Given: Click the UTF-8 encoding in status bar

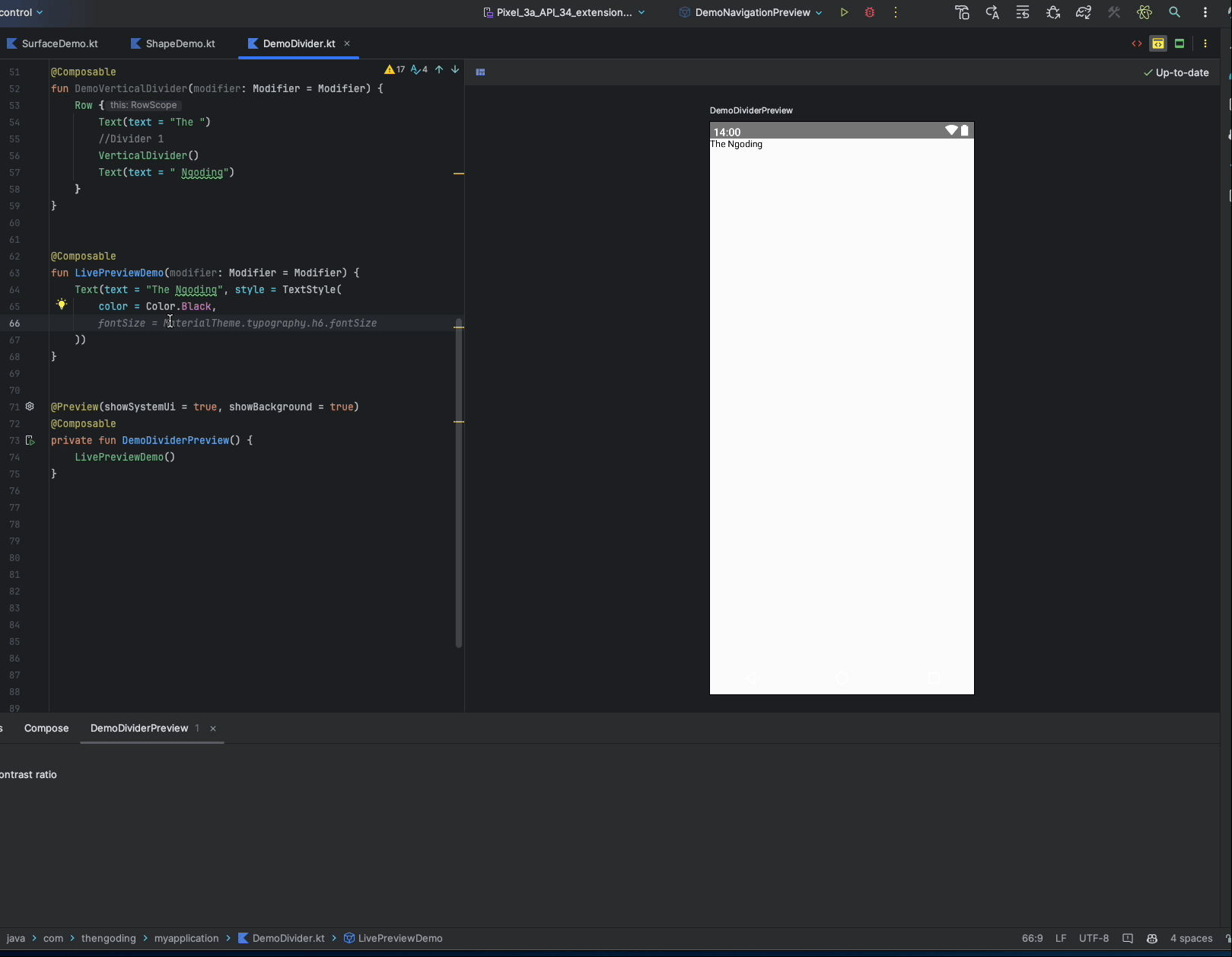Looking at the screenshot, I should tap(1094, 938).
